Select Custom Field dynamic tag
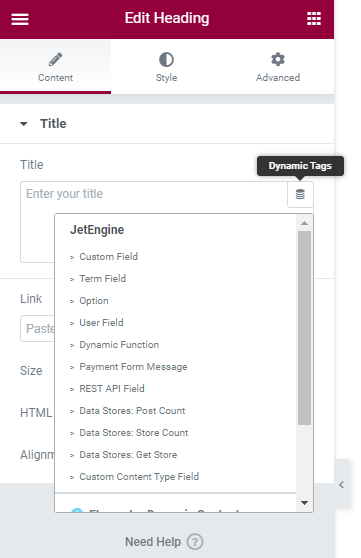This screenshot has width=361, height=558. tap(108, 257)
